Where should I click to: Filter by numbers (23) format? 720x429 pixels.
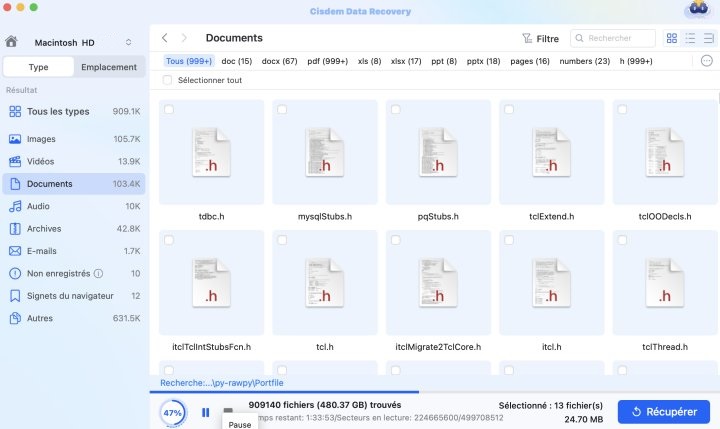point(585,61)
